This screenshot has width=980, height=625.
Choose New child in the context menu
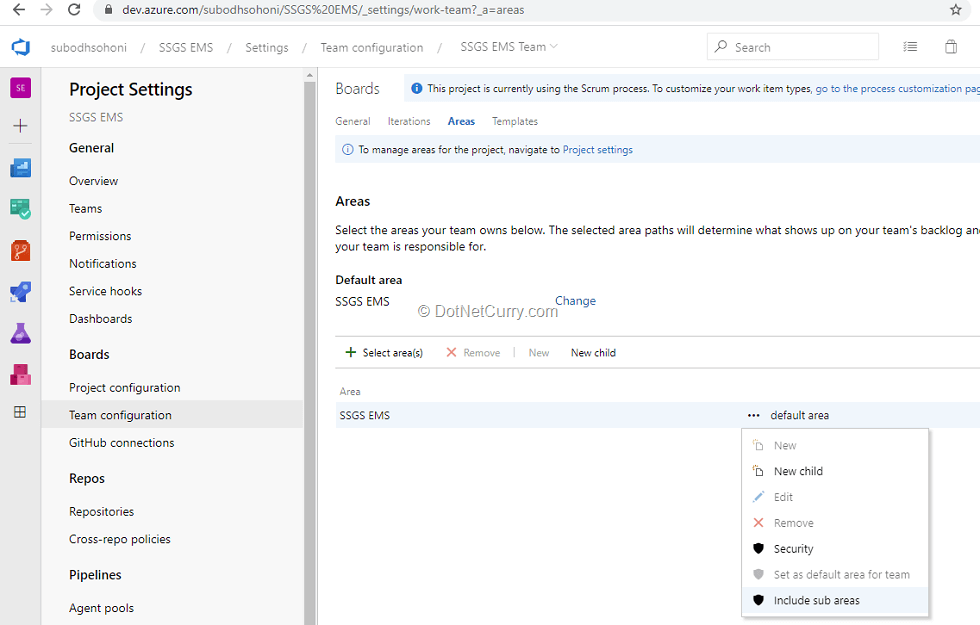click(x=798, y=471)
